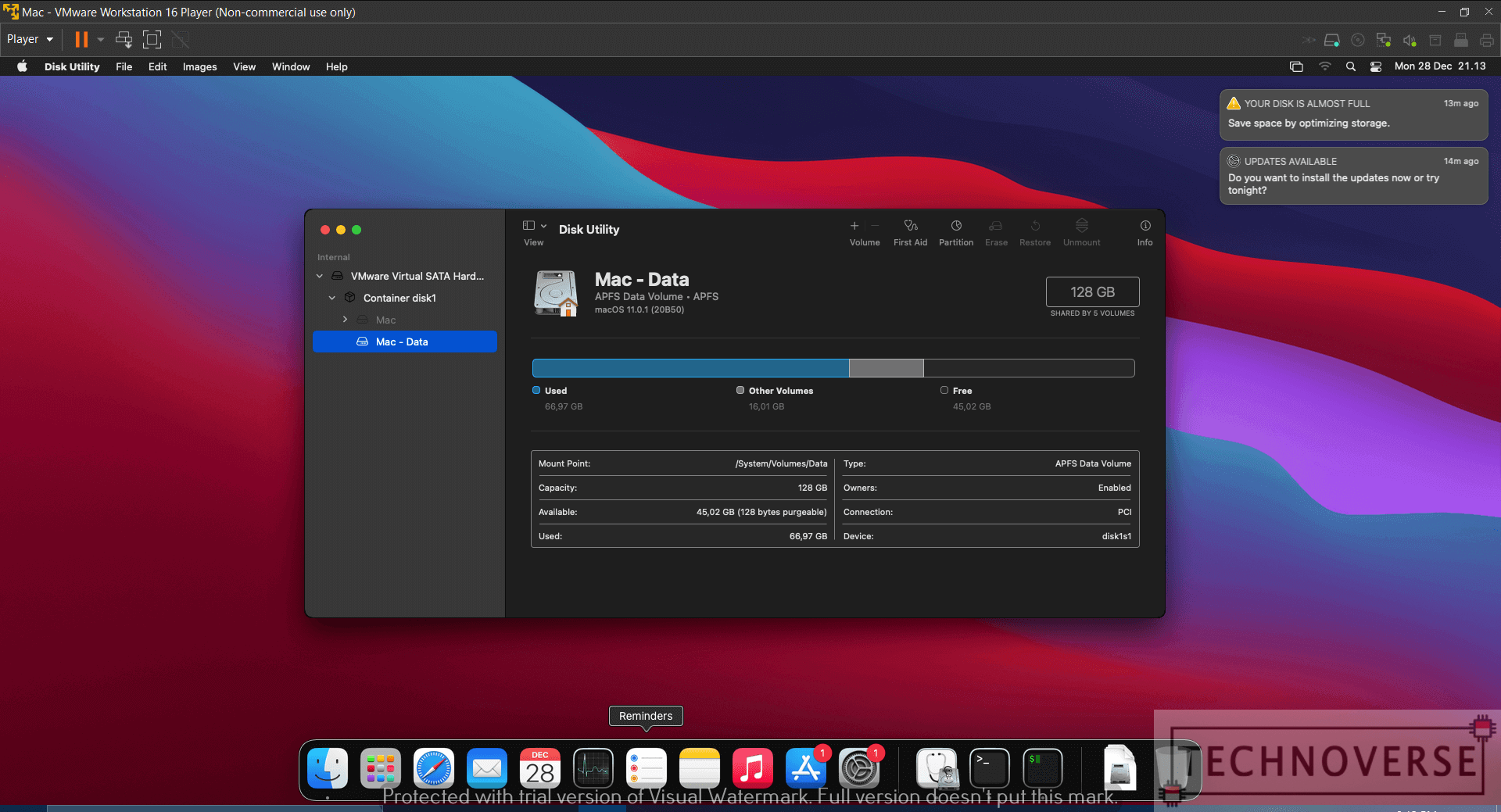Open the Player dropdown menu

click(30, 39)
